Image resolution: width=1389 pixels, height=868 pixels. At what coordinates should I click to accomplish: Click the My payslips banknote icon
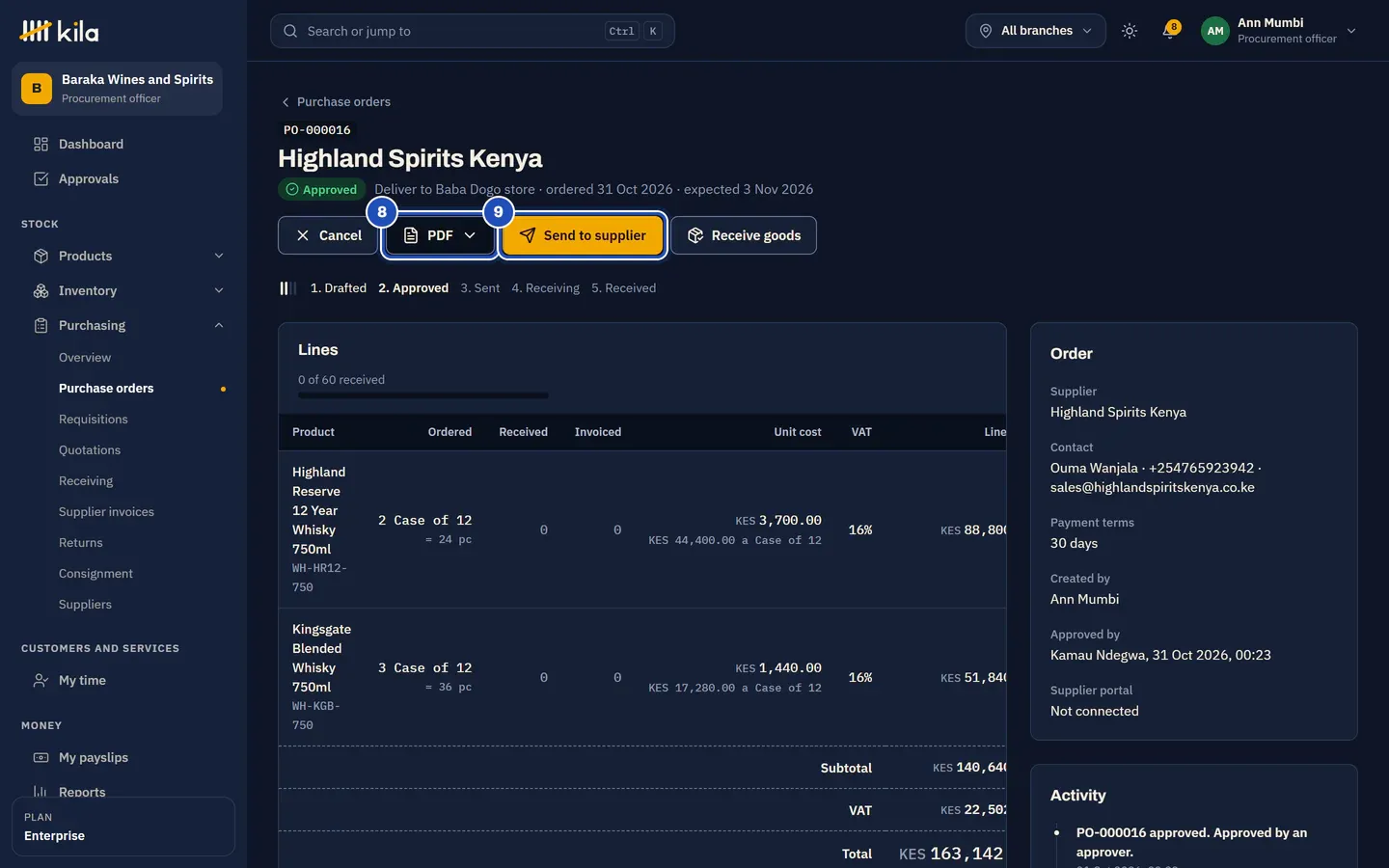coord(41,757)
